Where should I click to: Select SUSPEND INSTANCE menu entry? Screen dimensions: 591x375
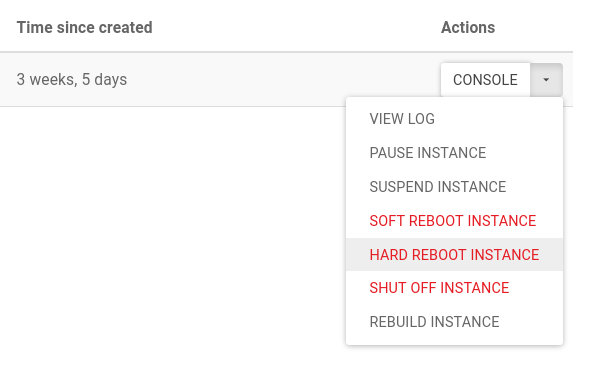coord(454,187)
